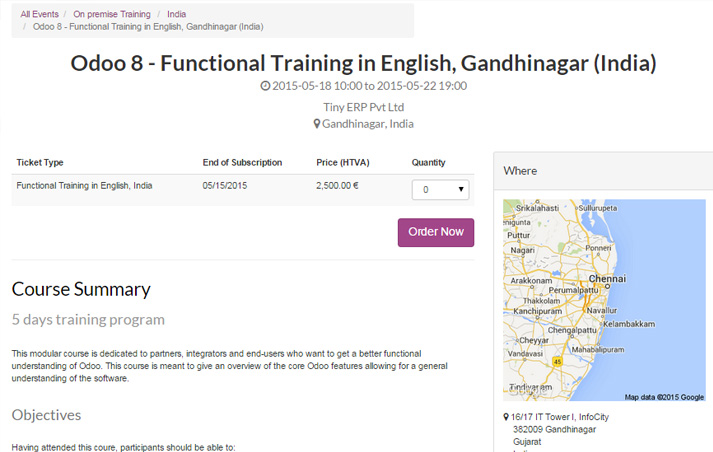The width and height of the screenshot is (713, 452).
Task: Click the Gandhinagar, India location text
Action: coord(368,124)
